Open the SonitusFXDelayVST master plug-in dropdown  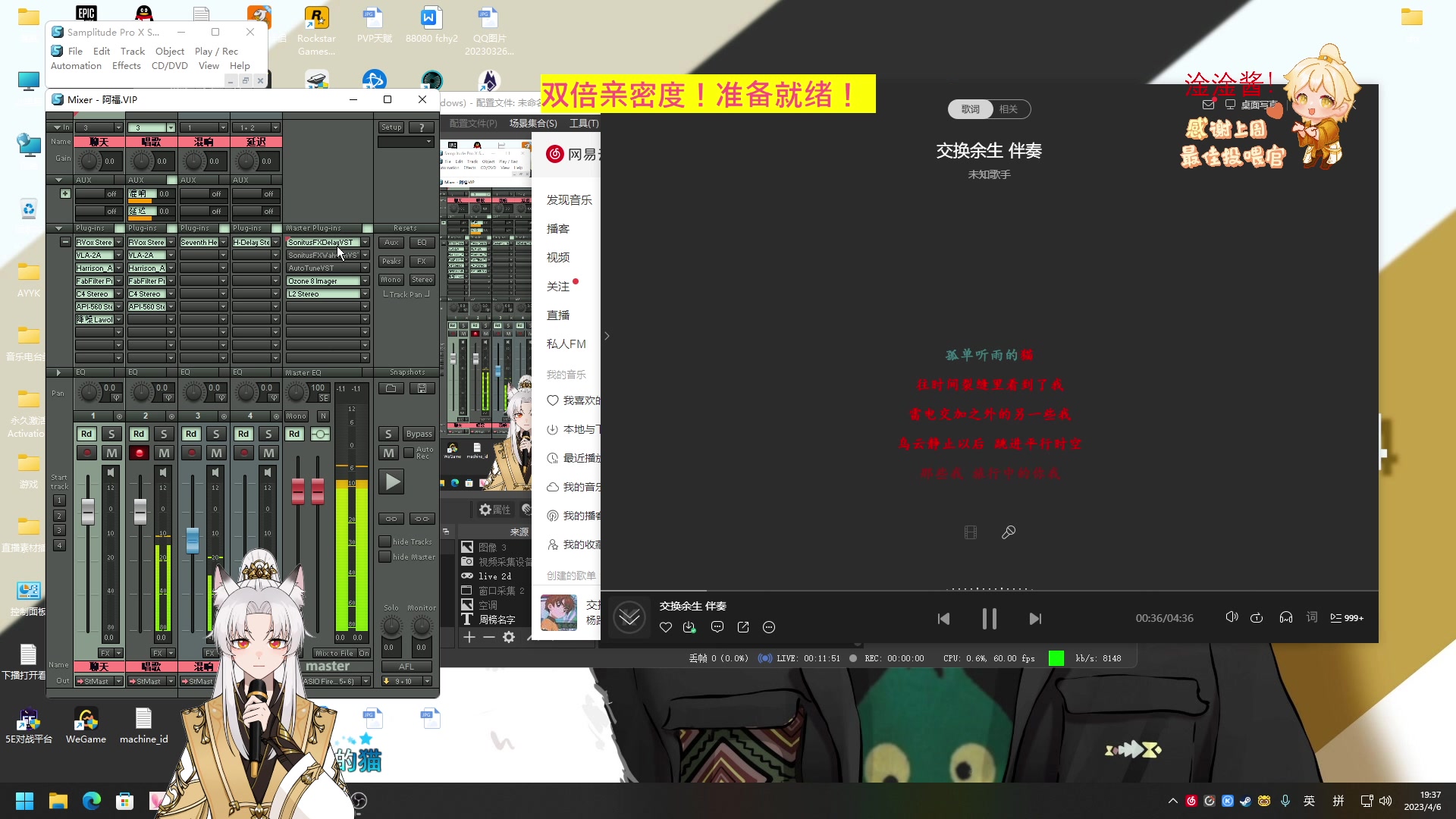pyautogui.click(x=366, y=243)
